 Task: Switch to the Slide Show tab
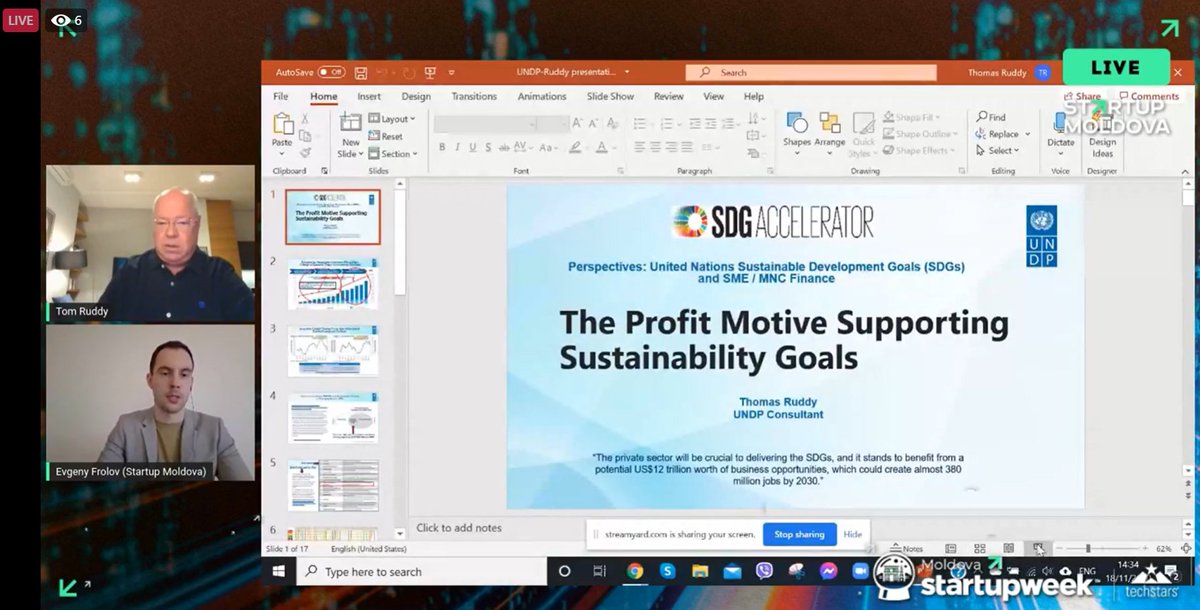coord(610,97)
